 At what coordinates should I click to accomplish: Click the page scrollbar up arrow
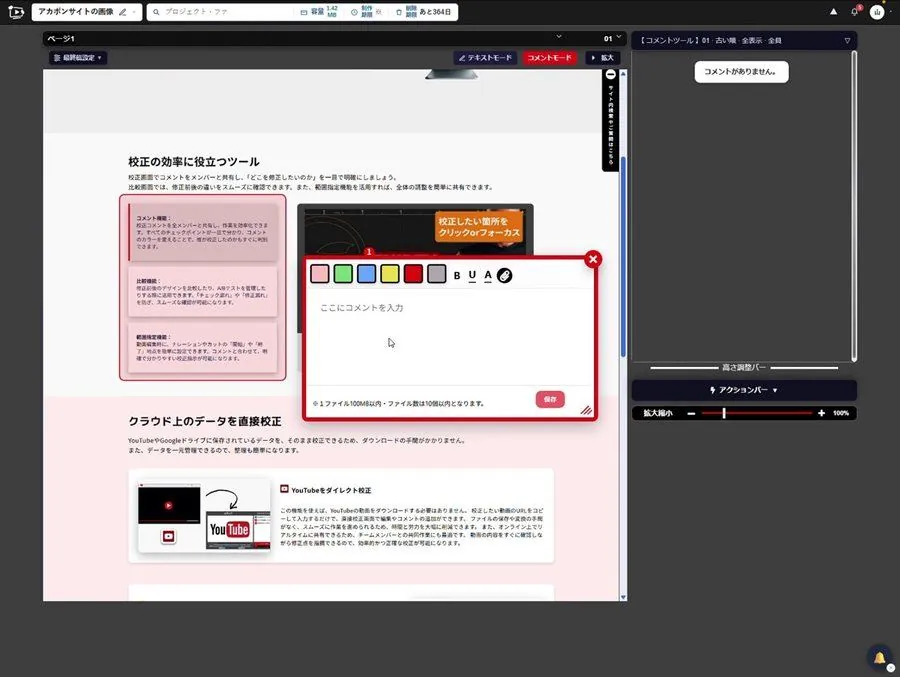click(x=623, y=74)
